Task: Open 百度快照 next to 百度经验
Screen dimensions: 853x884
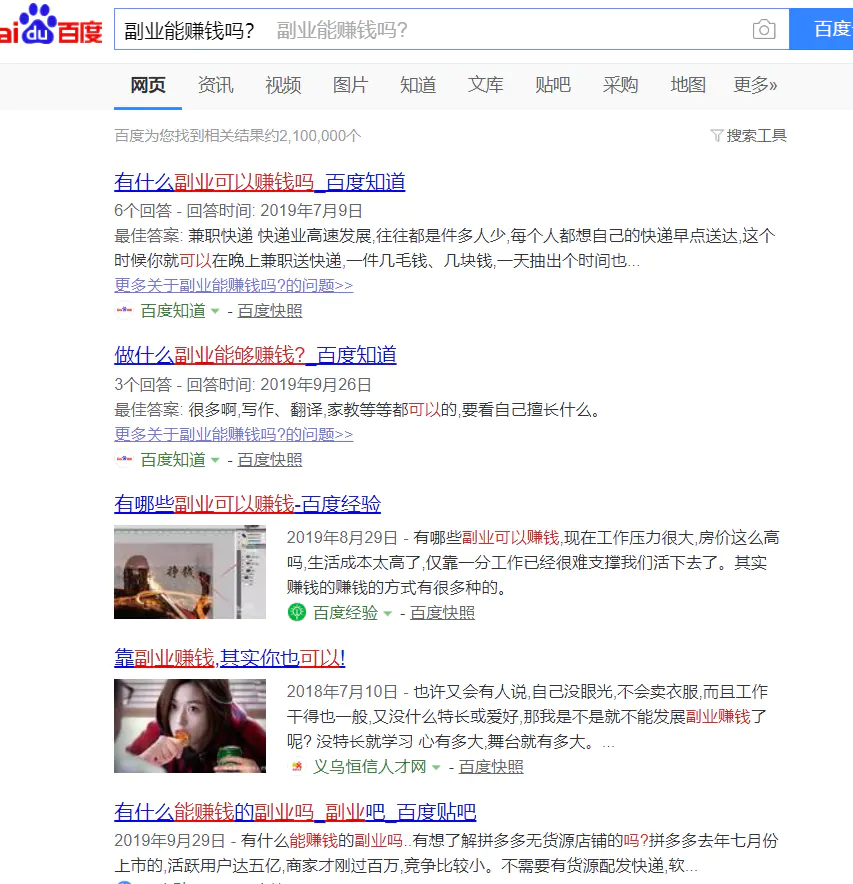Action: pos(442,613)
